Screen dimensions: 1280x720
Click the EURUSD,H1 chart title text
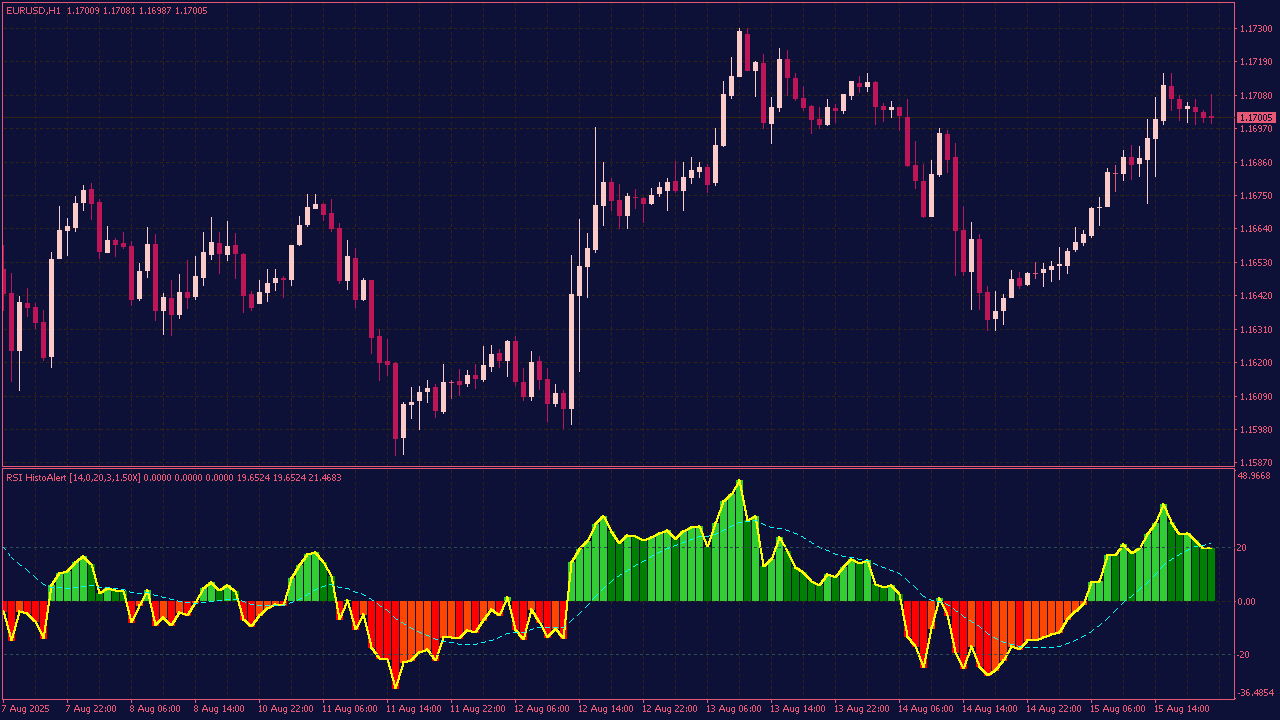pos(33,10)
